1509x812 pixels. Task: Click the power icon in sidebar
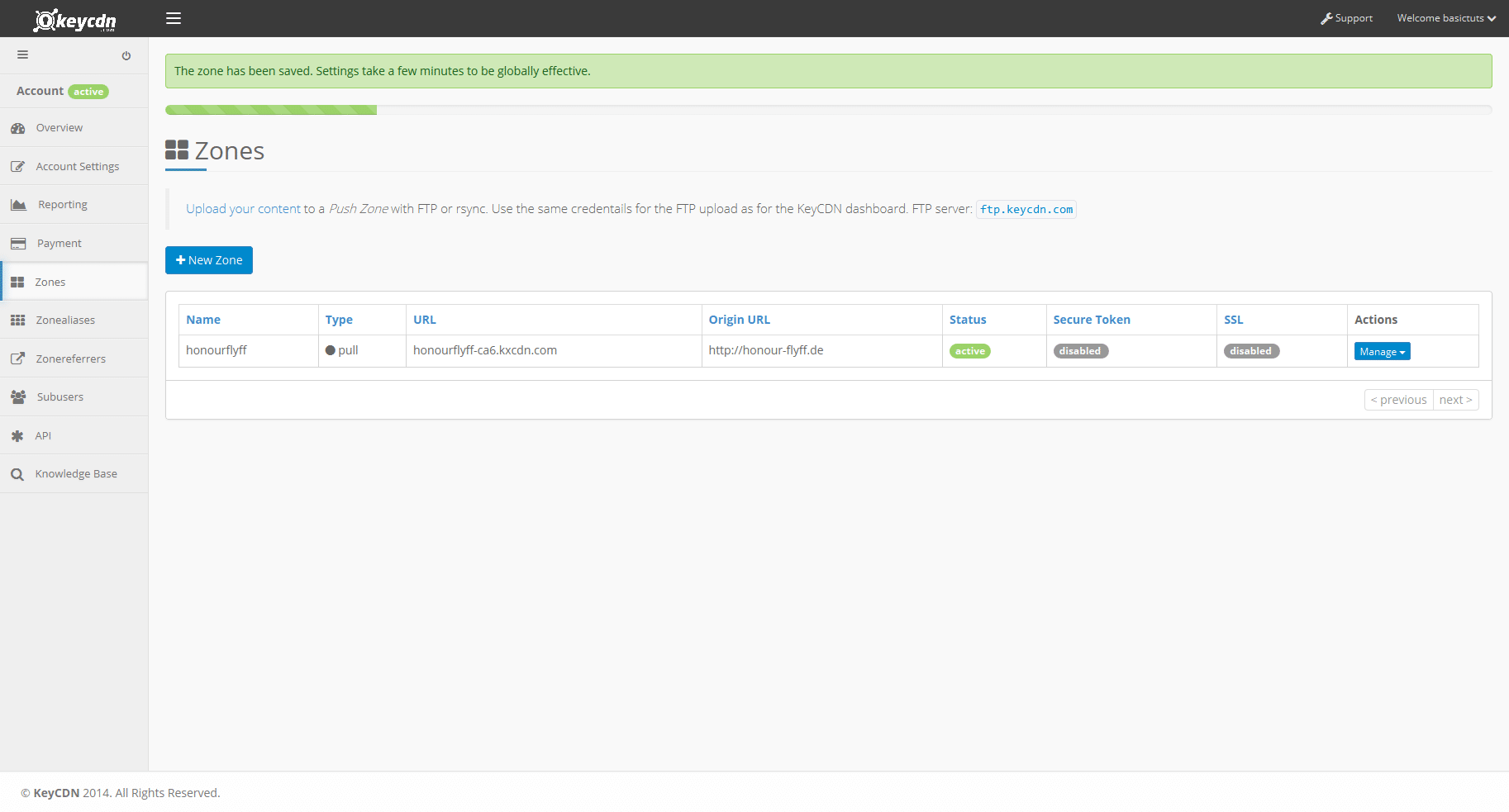click(x=126, y=56)
